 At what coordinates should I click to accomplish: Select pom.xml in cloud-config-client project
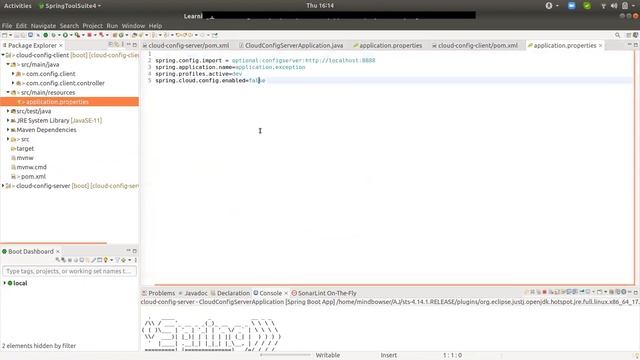coord(33,176)
